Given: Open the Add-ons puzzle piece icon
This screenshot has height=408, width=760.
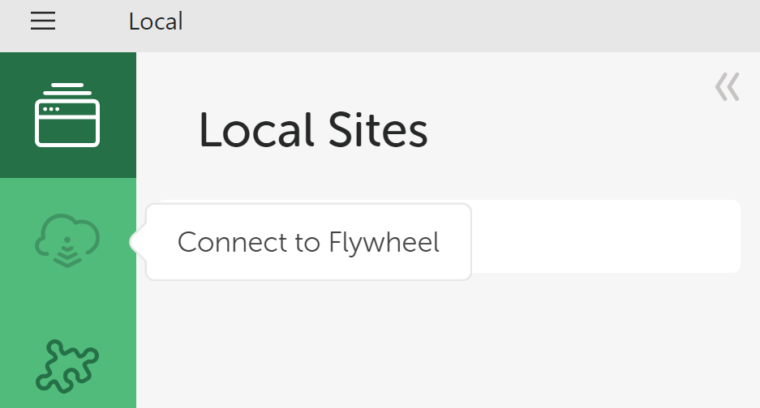Looking at the screenshot, I should click(x=67, y=366).
